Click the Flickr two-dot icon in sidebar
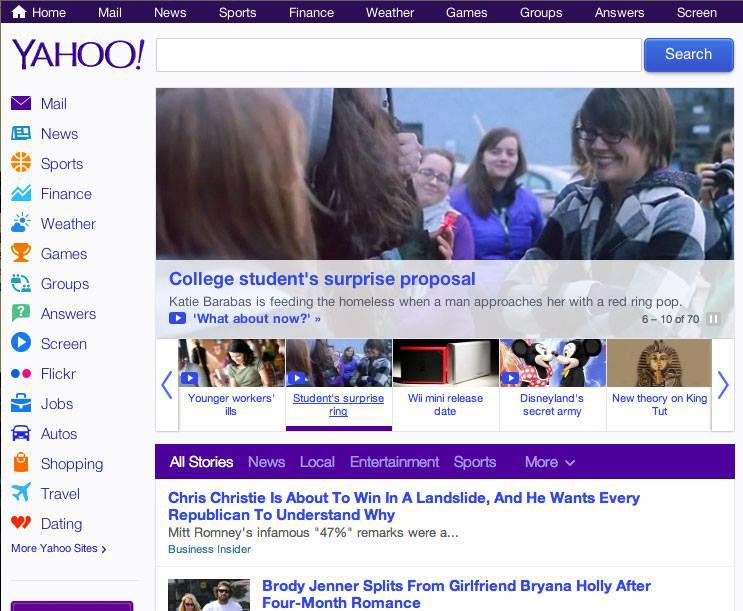Image resolution: width=743 pixels, height=611 pixels. click(21, 374)
